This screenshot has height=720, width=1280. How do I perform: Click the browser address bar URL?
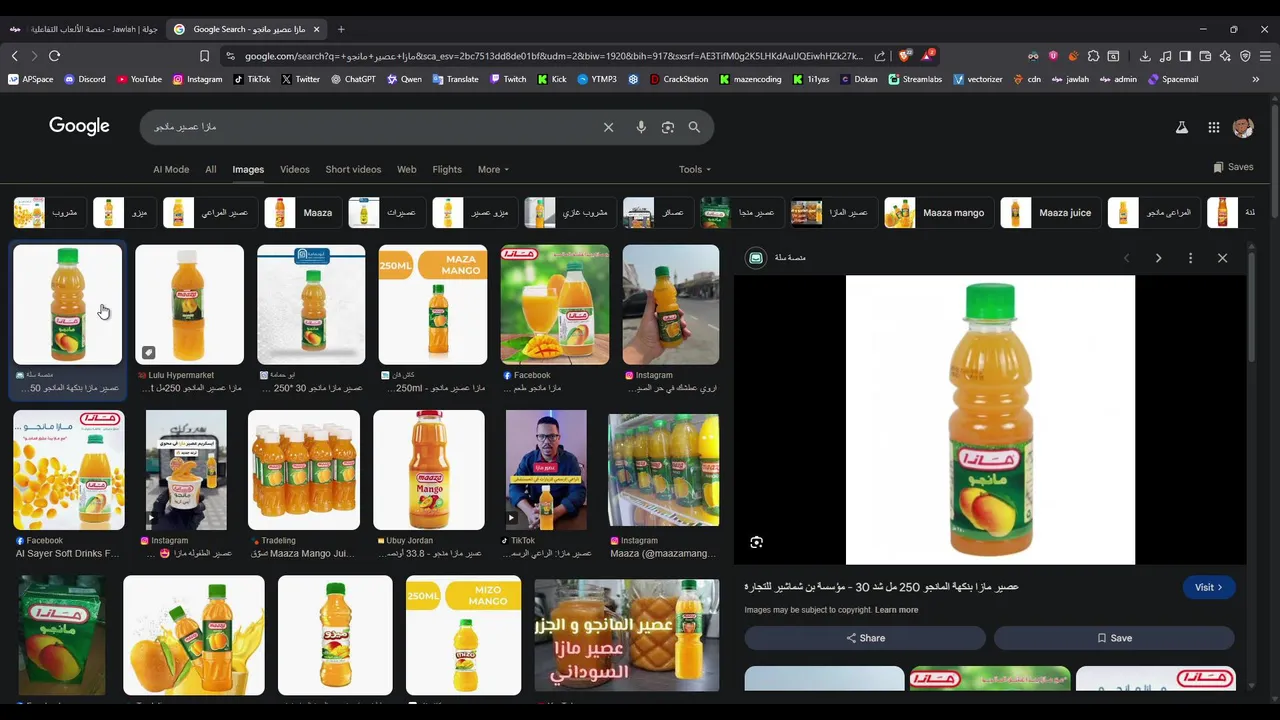pyautogui.click(x=553, y=56)
